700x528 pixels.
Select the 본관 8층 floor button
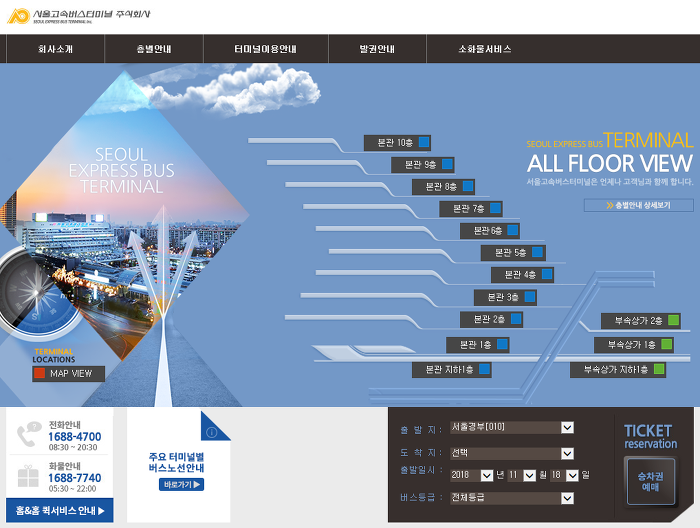443,187
